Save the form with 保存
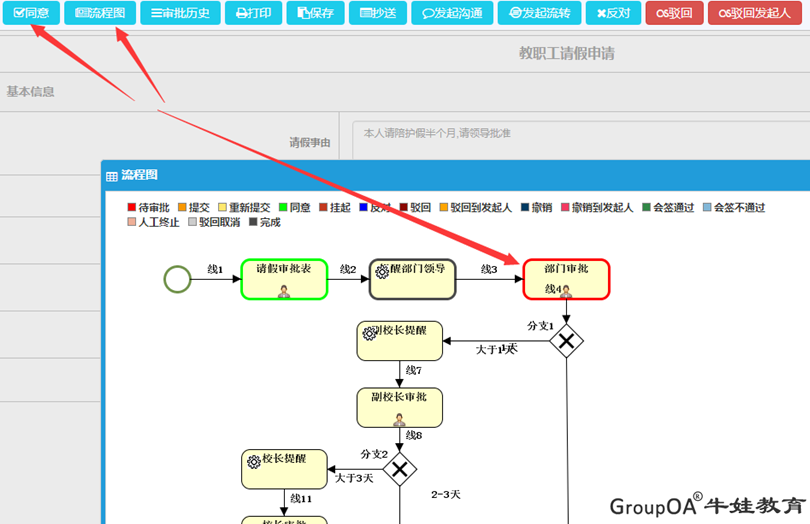Screen dimensions: 810x524 pos(316,13)
